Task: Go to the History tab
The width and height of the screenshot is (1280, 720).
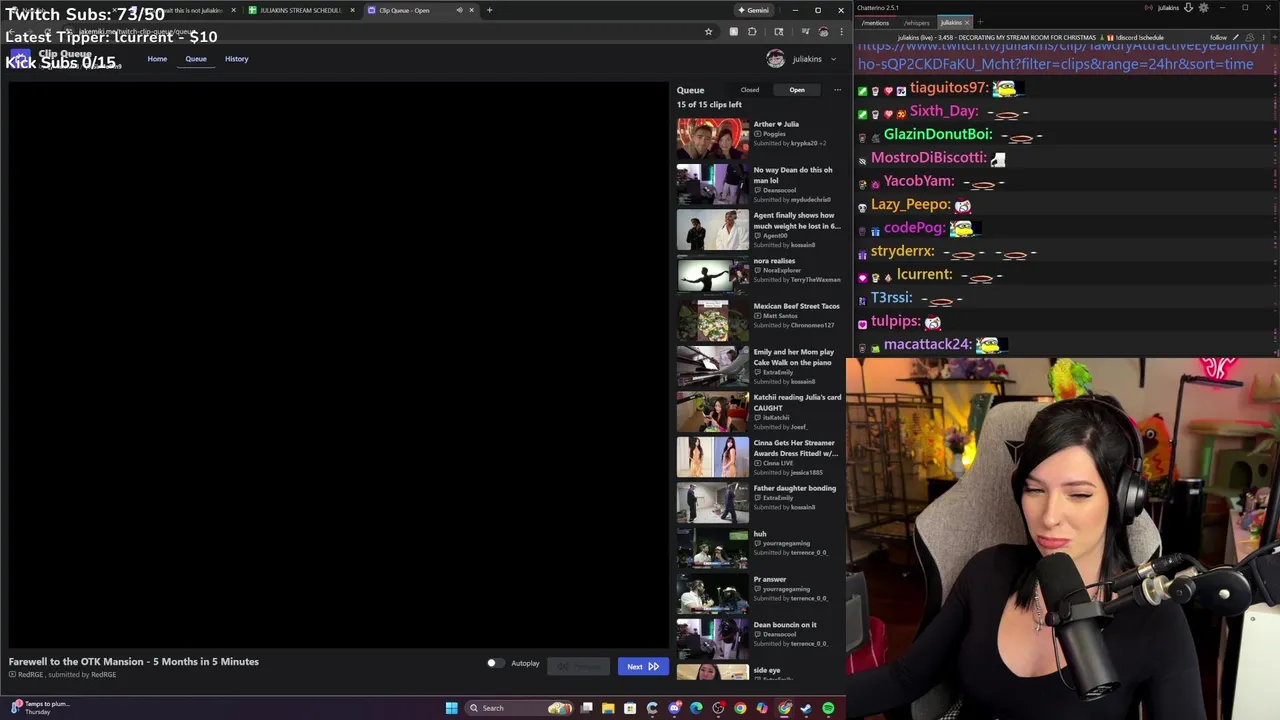Action: (236, 58)
